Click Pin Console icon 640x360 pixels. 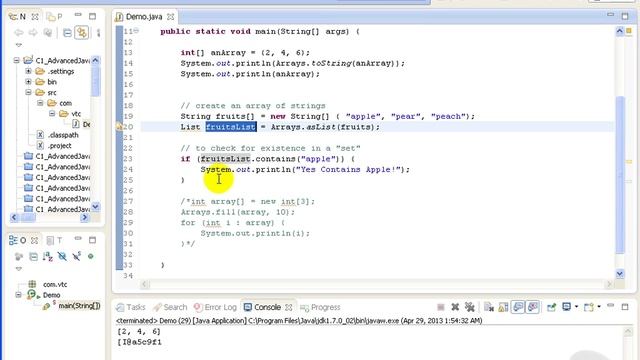pyautogui.click(x=551, y=307)
